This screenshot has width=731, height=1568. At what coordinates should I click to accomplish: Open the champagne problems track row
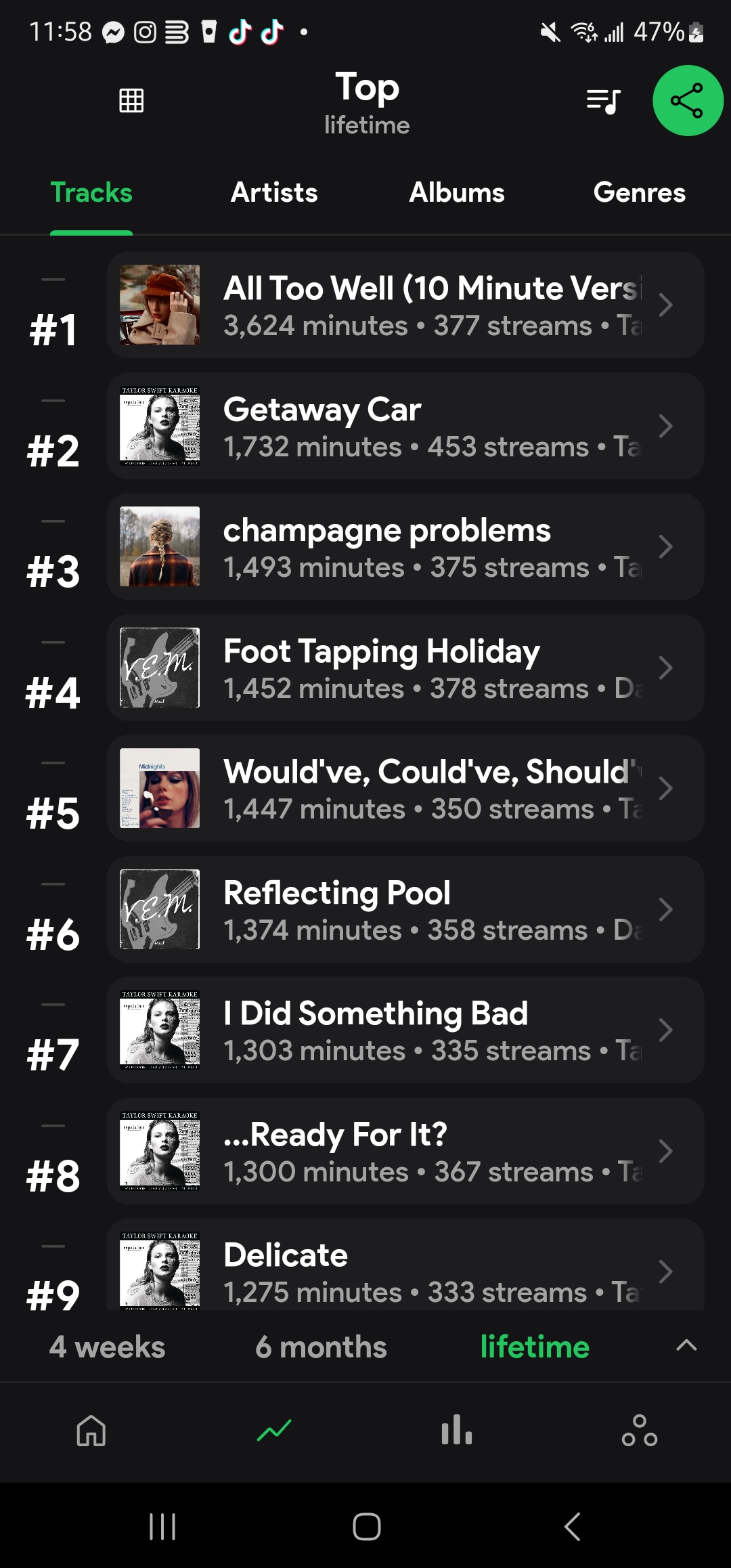(405, 547)
